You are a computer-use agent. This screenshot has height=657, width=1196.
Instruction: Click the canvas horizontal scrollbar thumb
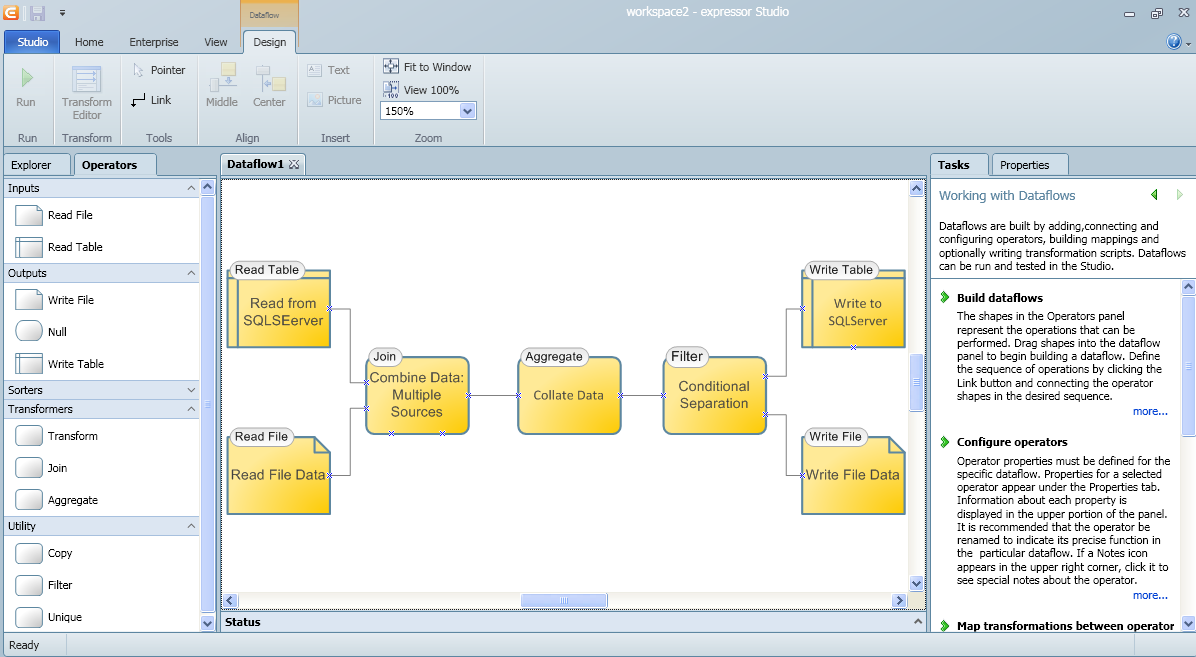[x=564, y=600]
